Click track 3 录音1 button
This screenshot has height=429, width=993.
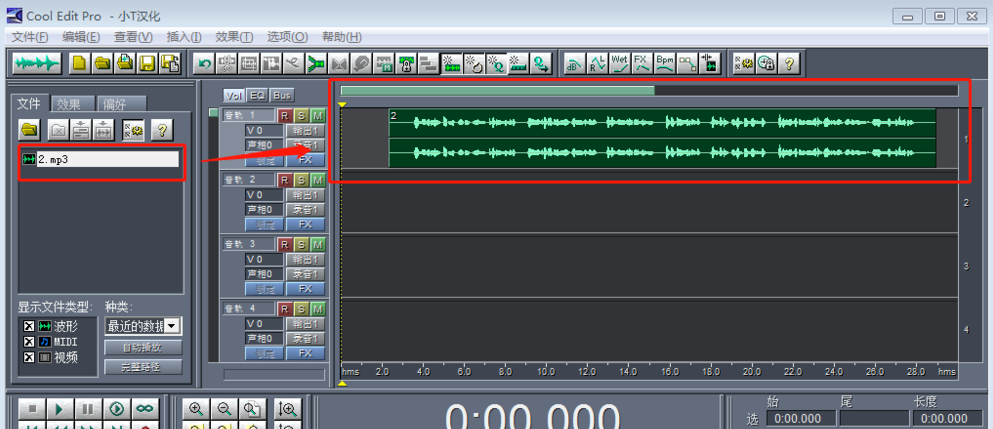click(305, 274)
